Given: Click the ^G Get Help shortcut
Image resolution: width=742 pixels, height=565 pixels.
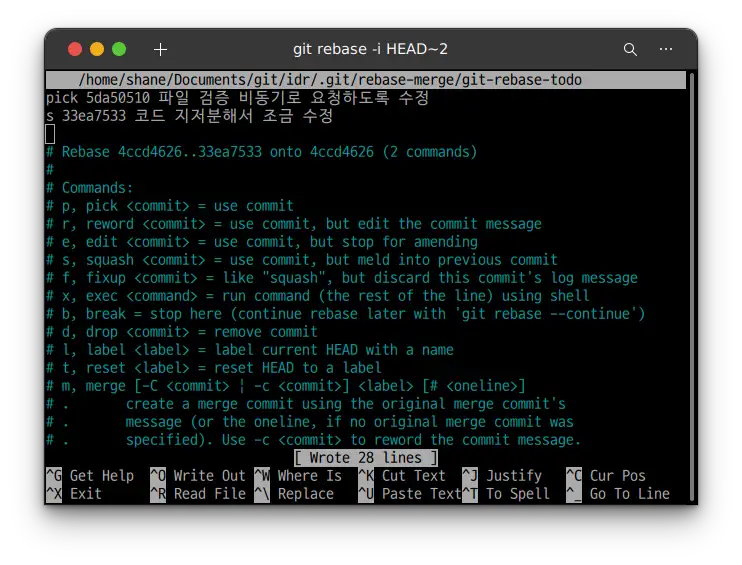Looking at the screenshot, I should click(x=90, y=476).
